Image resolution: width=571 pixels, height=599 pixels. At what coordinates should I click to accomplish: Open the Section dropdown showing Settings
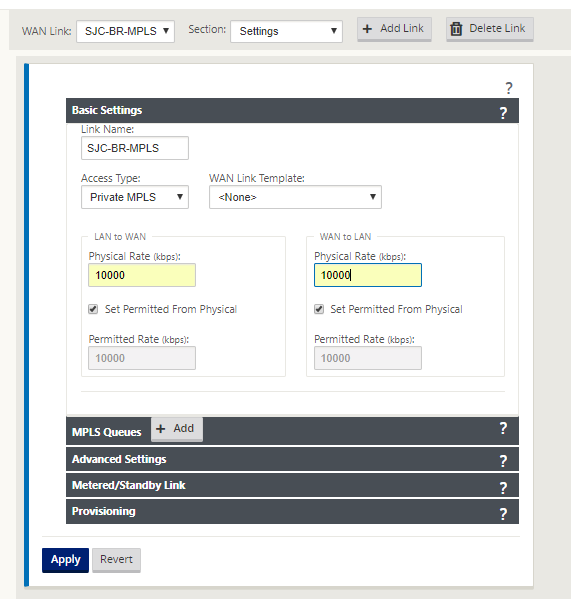coord(286,31)
